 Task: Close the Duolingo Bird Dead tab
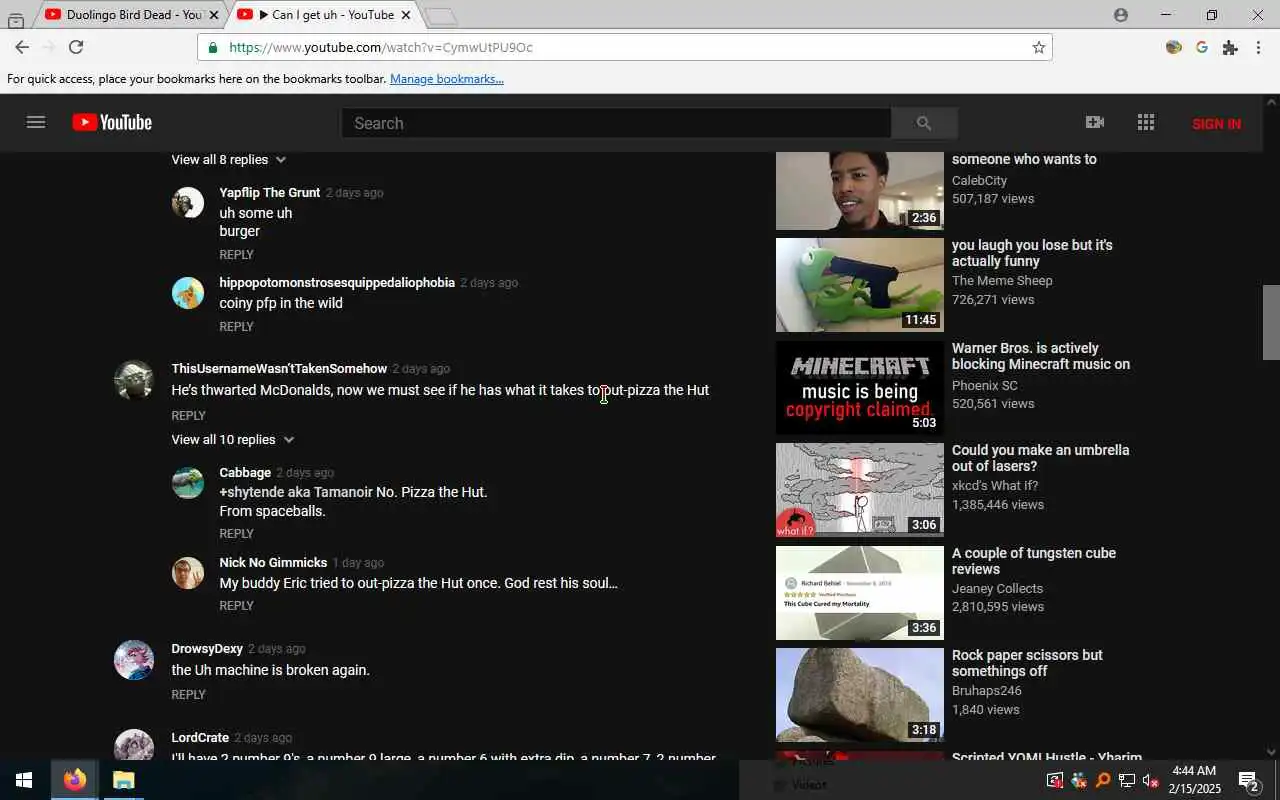pyautogui.click(x=213, y=15)
